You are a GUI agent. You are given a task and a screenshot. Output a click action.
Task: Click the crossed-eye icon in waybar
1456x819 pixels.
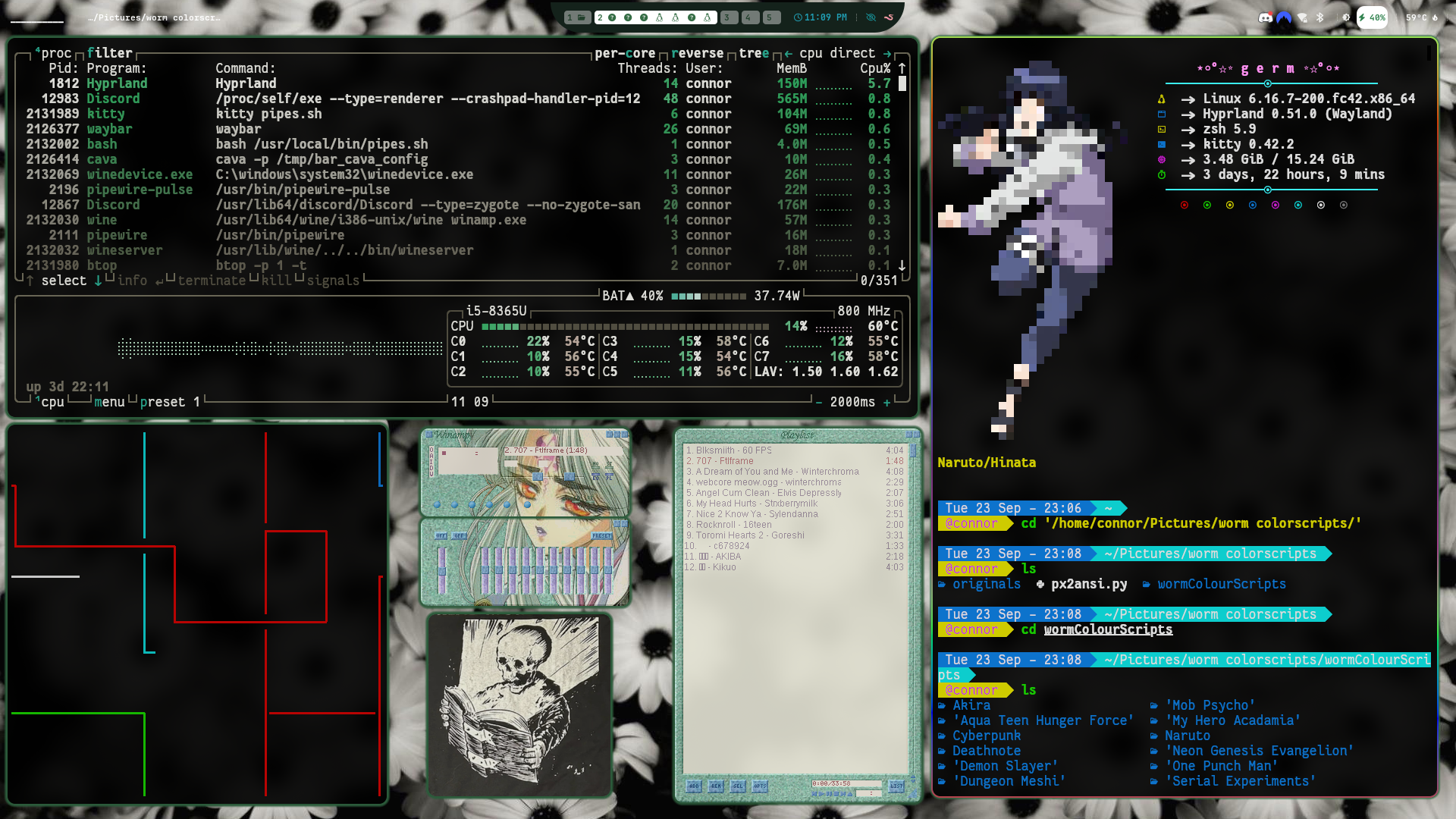[871, 17]
